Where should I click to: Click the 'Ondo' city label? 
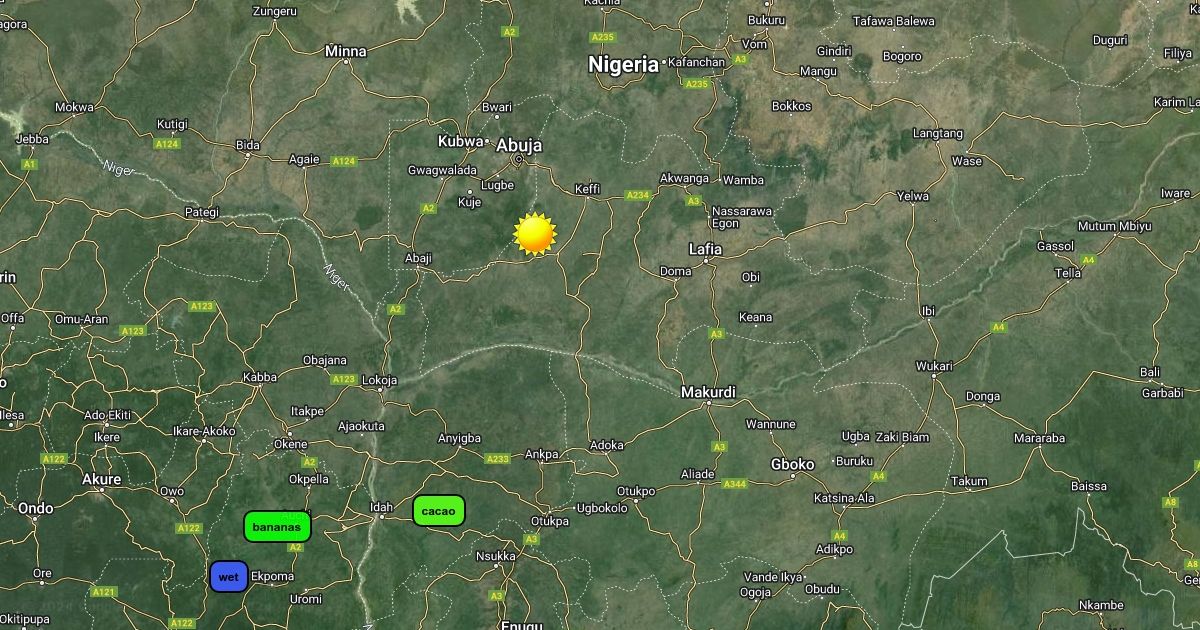coord(36,508)
